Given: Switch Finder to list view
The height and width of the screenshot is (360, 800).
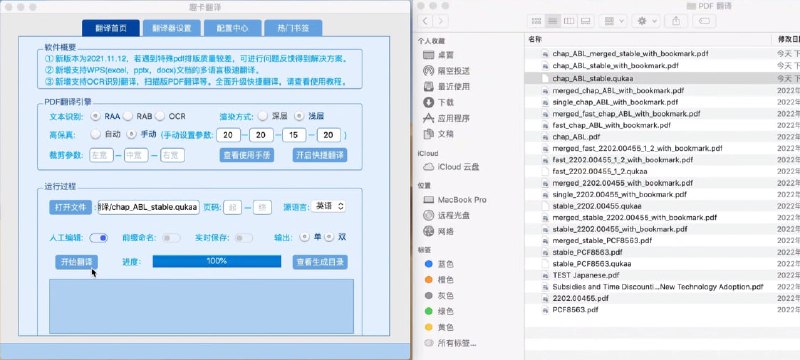Looking at the screenshot, I should point(553,21).
